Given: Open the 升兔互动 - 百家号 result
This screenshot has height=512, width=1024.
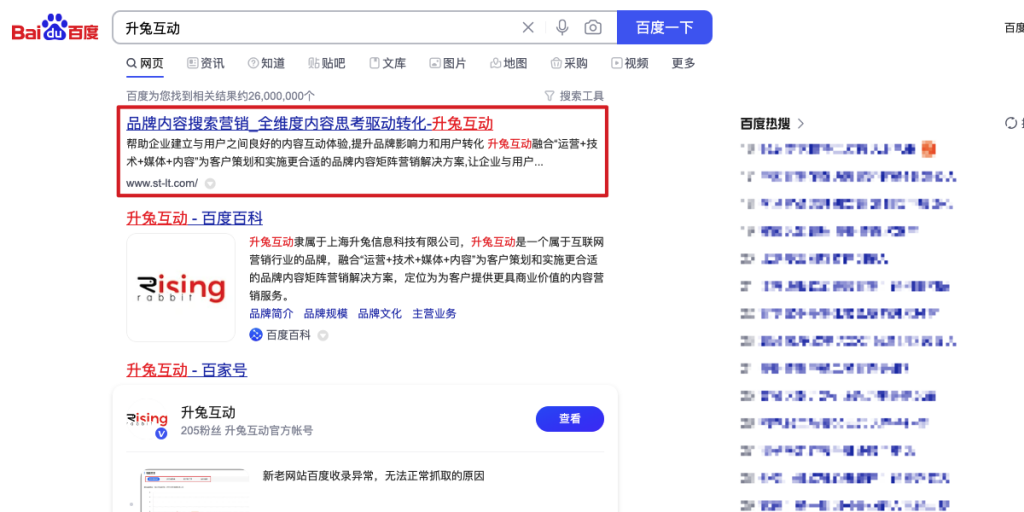Looking at the screenshot, I should click(186, 371).
